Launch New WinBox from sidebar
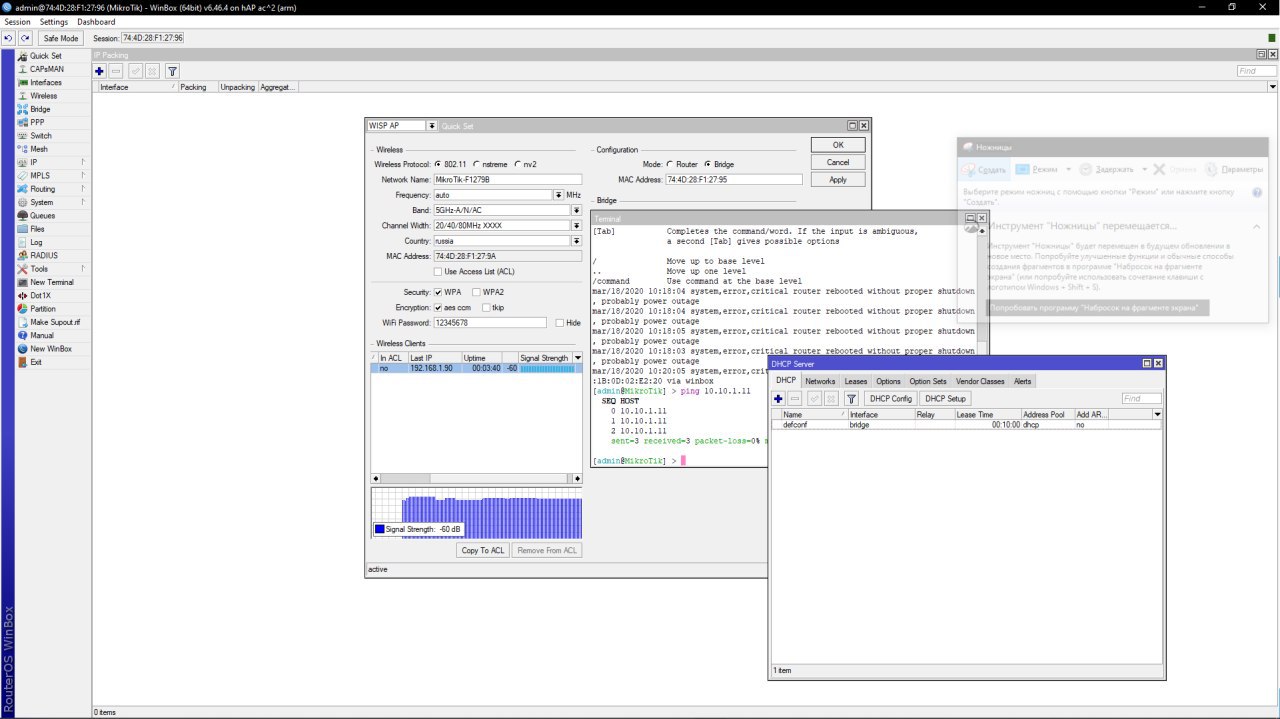The height and width of the screenshot is (719, 1280). (50, 349)
